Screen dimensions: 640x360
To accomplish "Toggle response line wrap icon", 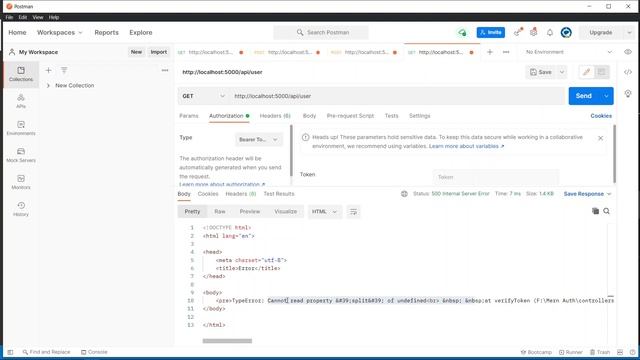I will (x=353, y=211).
